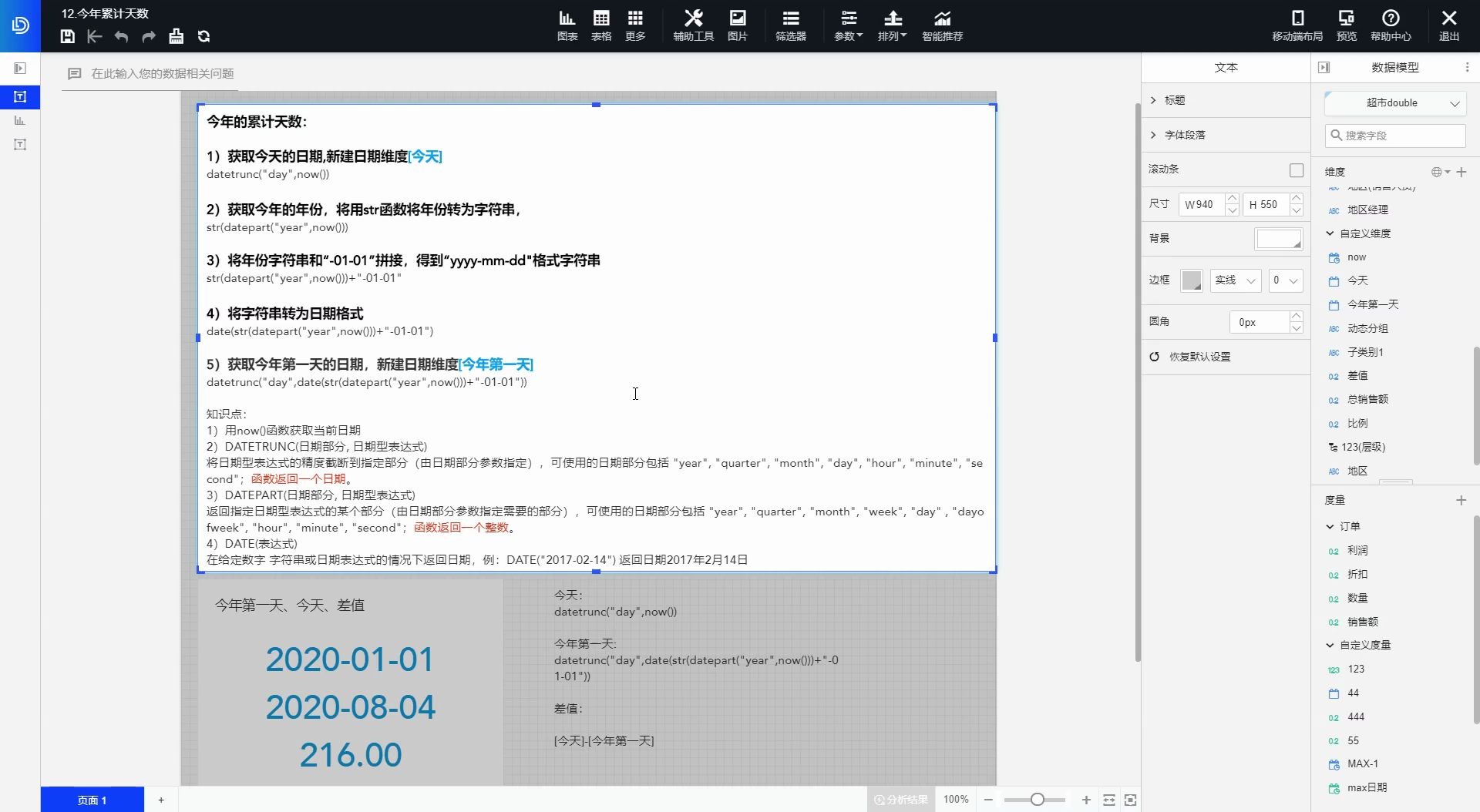Add a 筛选器 filter component
The width and height of the screenshot is (1480, 812).
[790, 25]
